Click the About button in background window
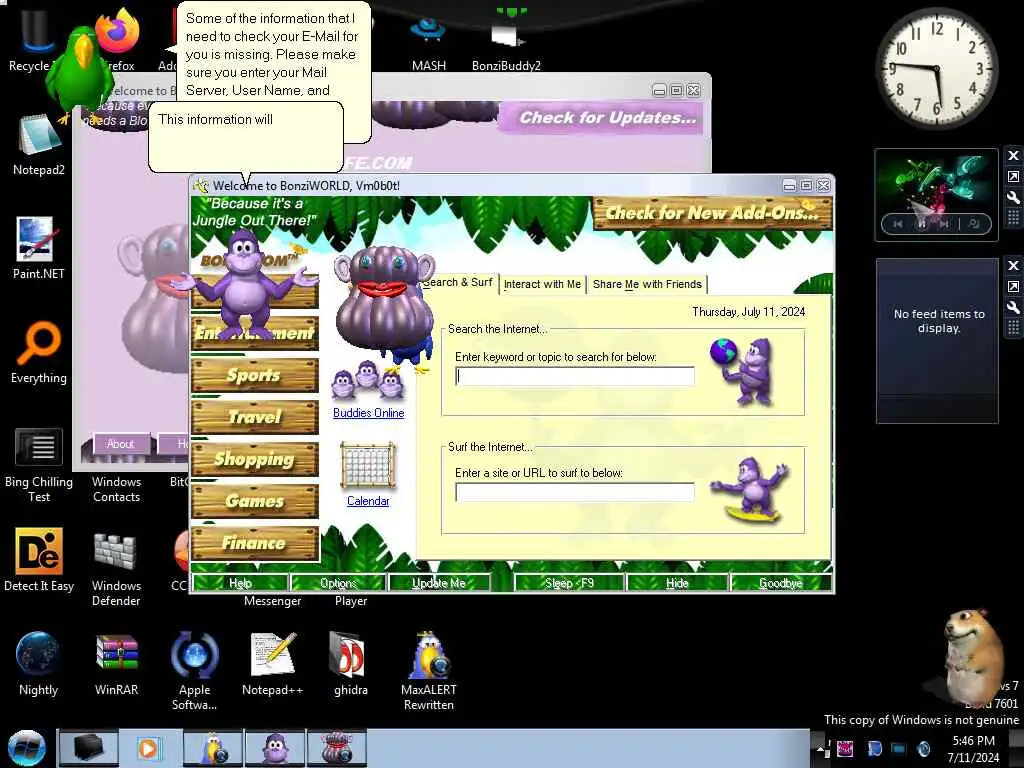This screenshot has height=768, width=1024. (x=121, y=444)
